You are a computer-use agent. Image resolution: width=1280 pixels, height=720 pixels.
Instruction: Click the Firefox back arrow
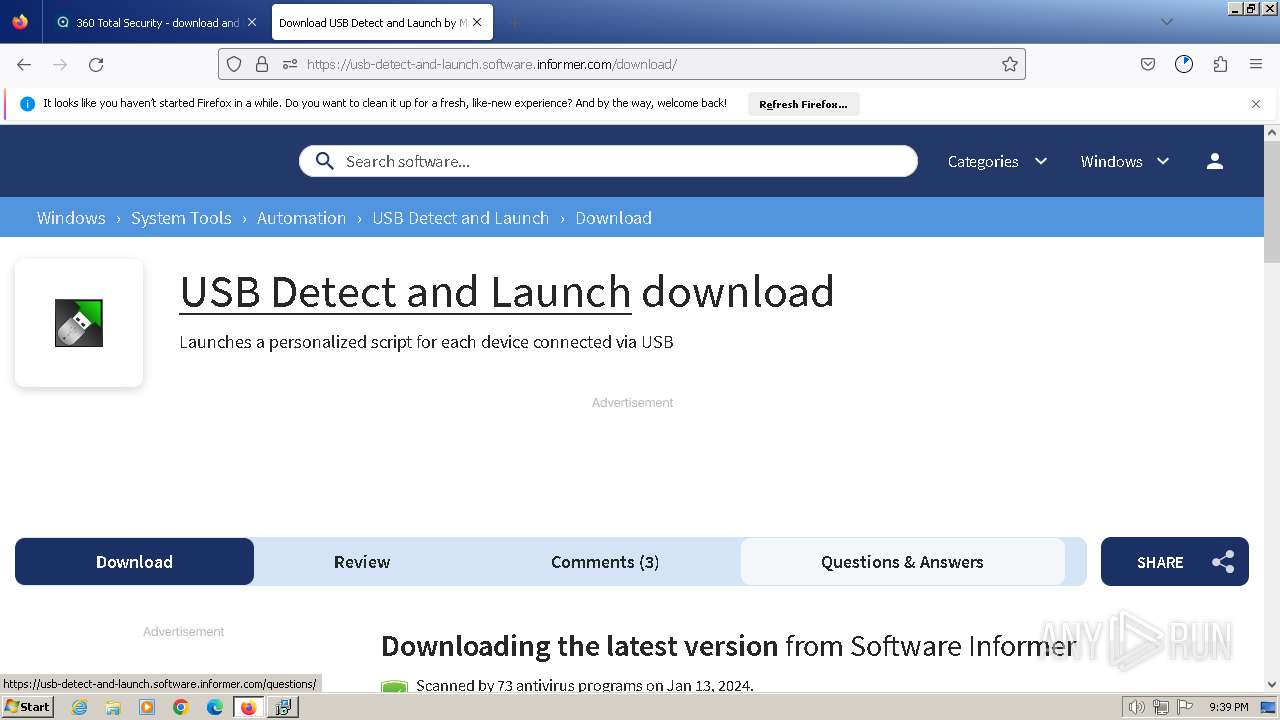[24, 64]
